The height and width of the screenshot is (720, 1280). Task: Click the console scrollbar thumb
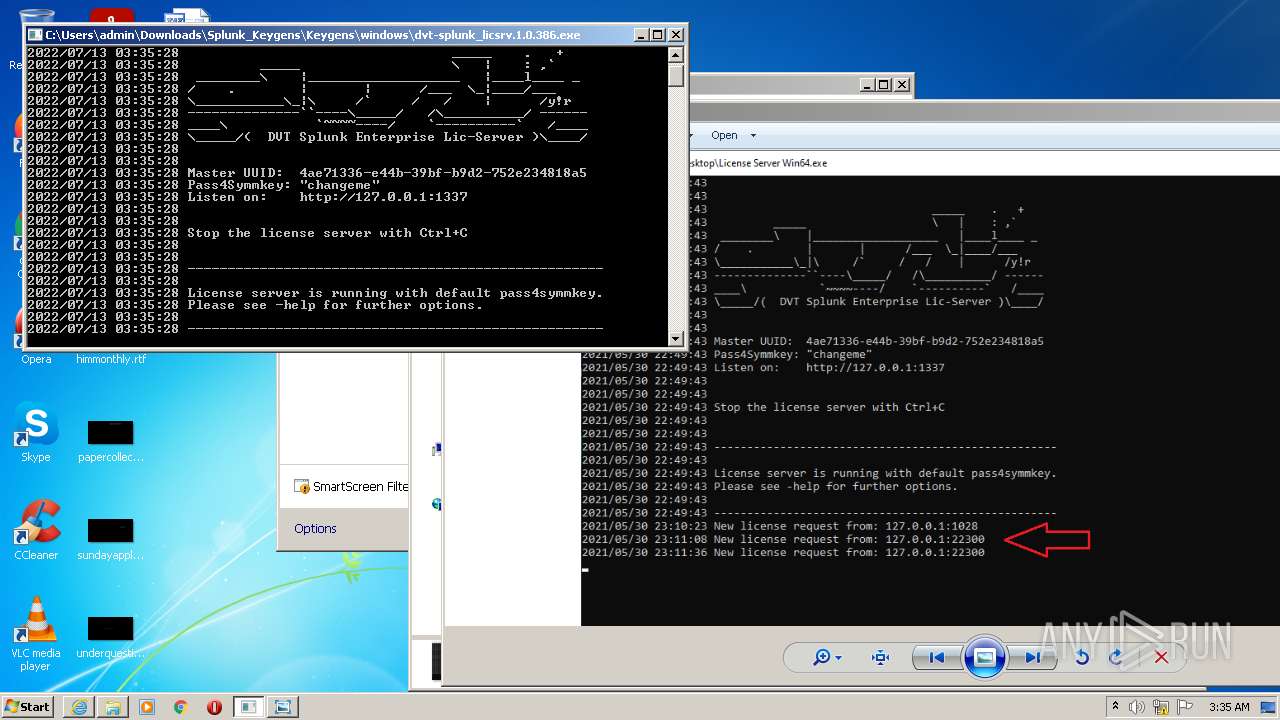[676, 75]
